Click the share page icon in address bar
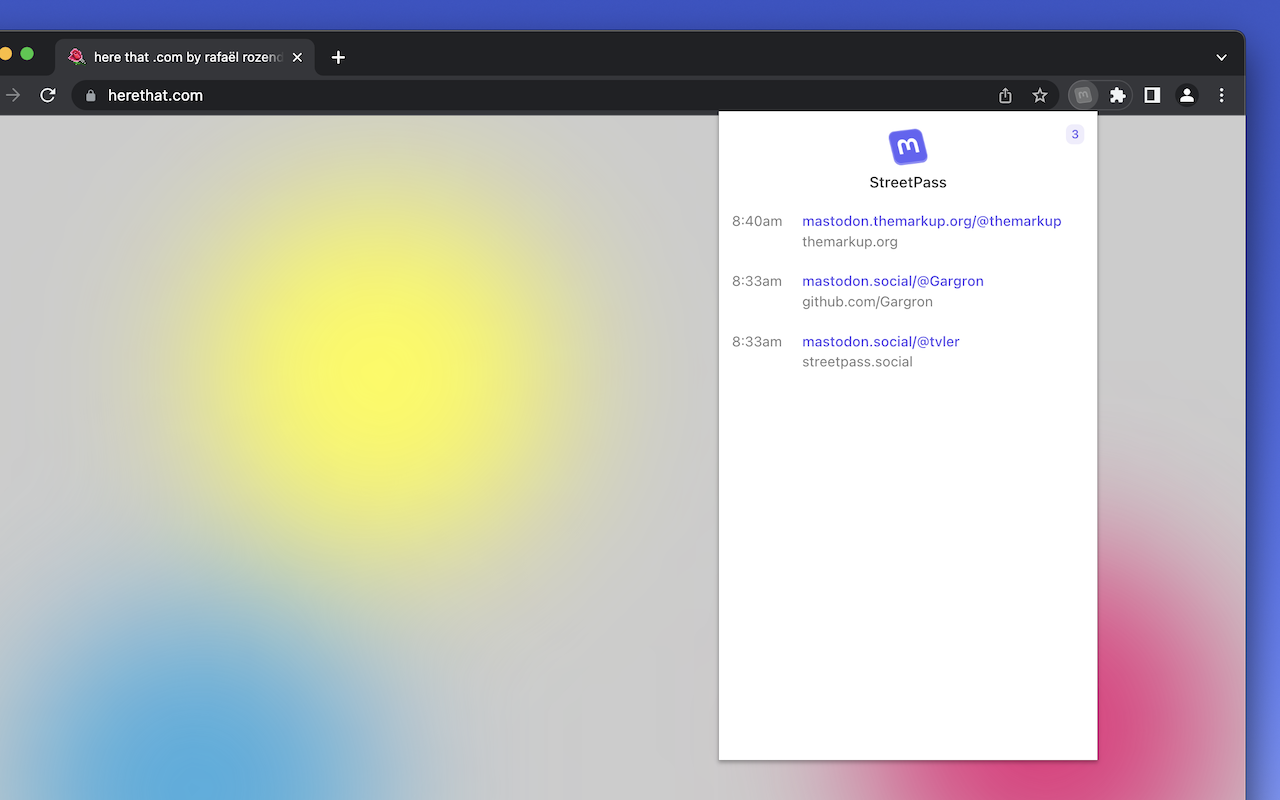The image size is (1280, 800). (1006, 95)
